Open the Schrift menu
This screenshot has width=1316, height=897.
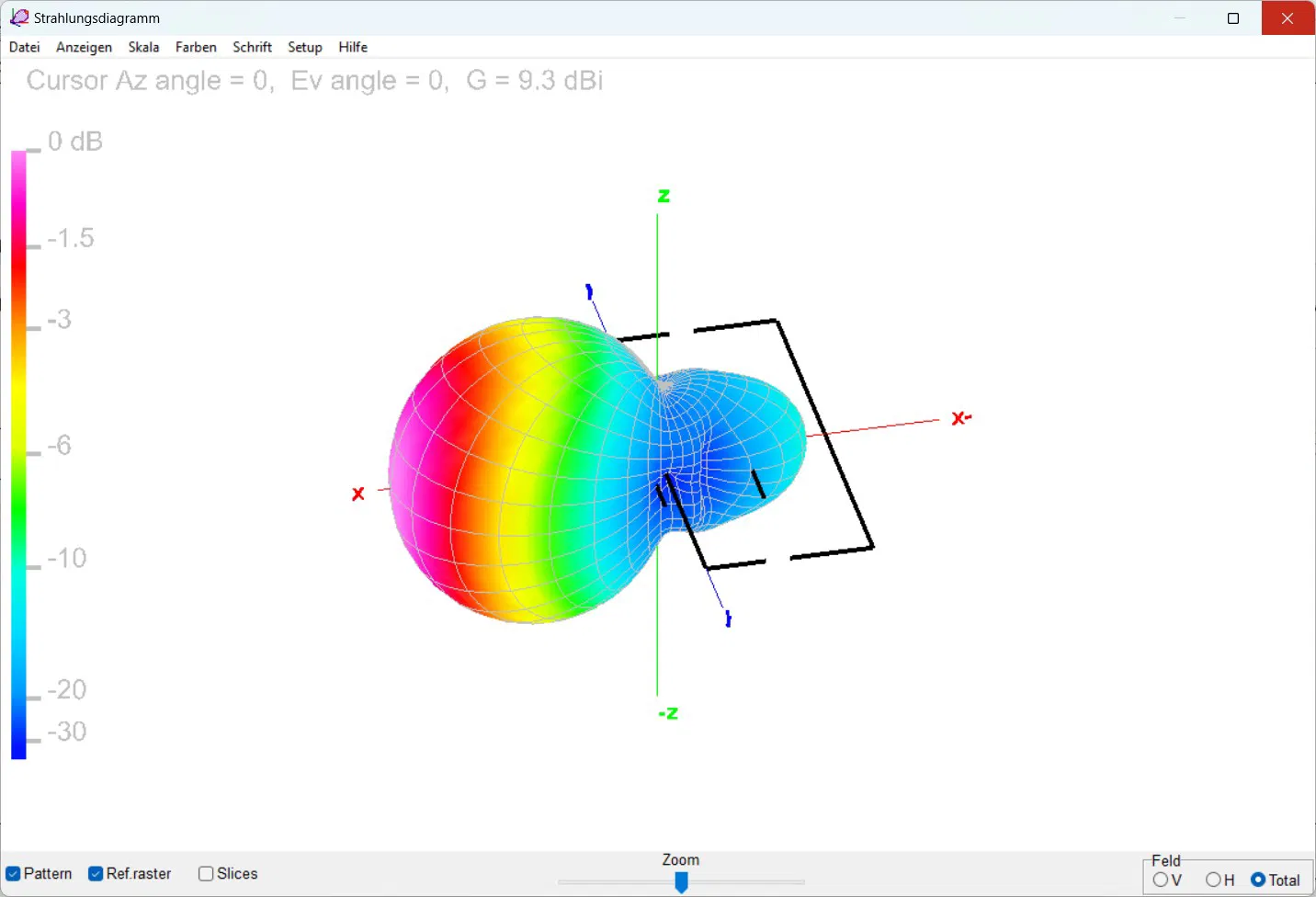(252, 47)
